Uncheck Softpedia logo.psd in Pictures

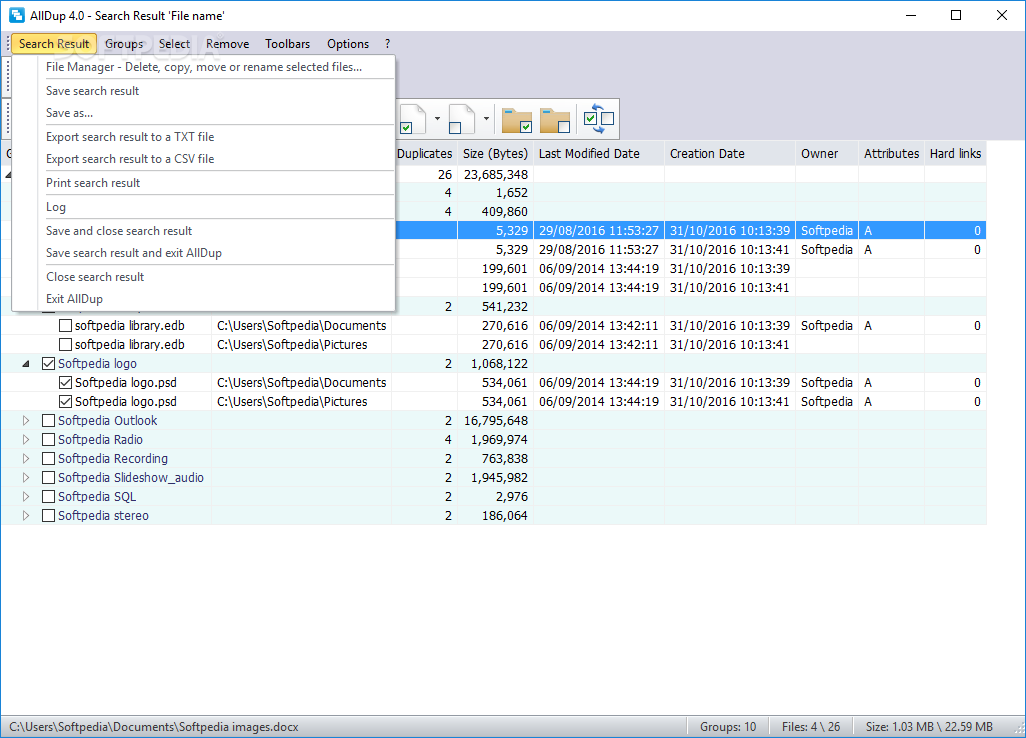pos(65,402)
